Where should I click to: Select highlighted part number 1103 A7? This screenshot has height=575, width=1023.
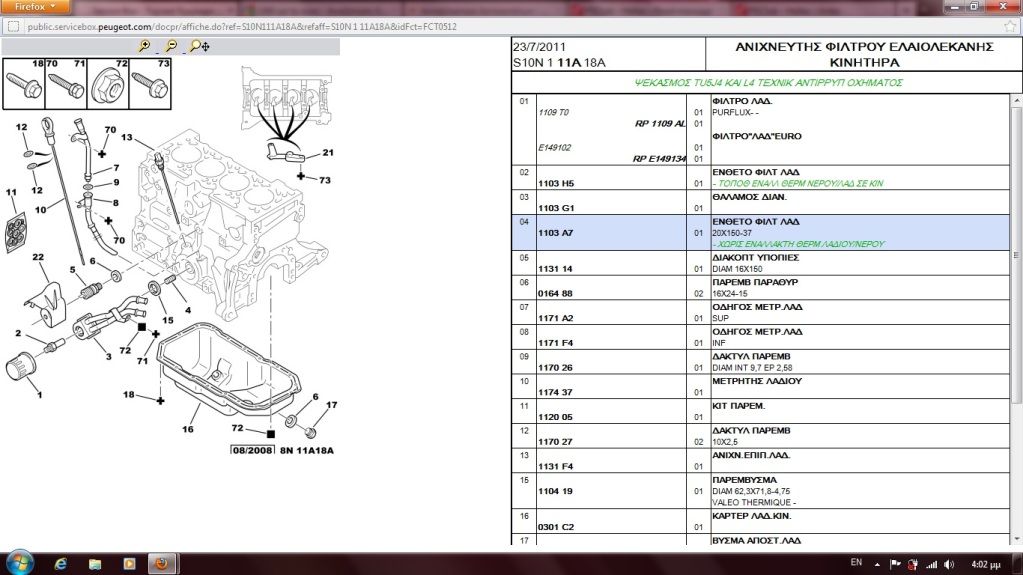(556, 233)
